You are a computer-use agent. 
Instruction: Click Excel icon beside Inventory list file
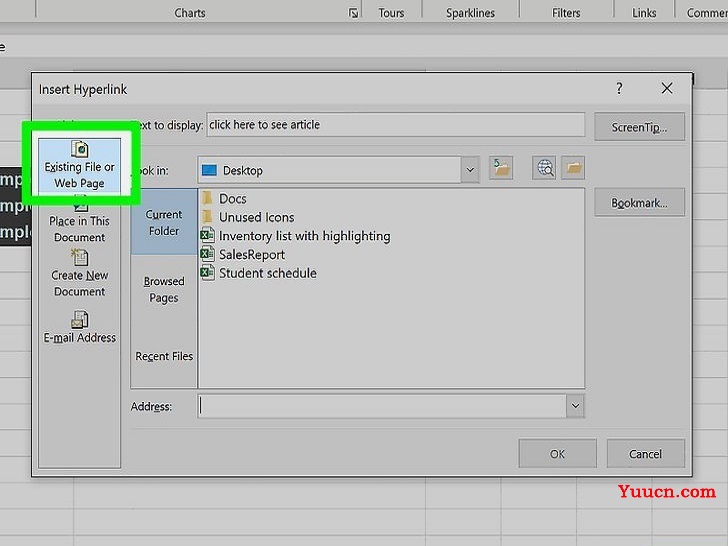coord(207,235)
